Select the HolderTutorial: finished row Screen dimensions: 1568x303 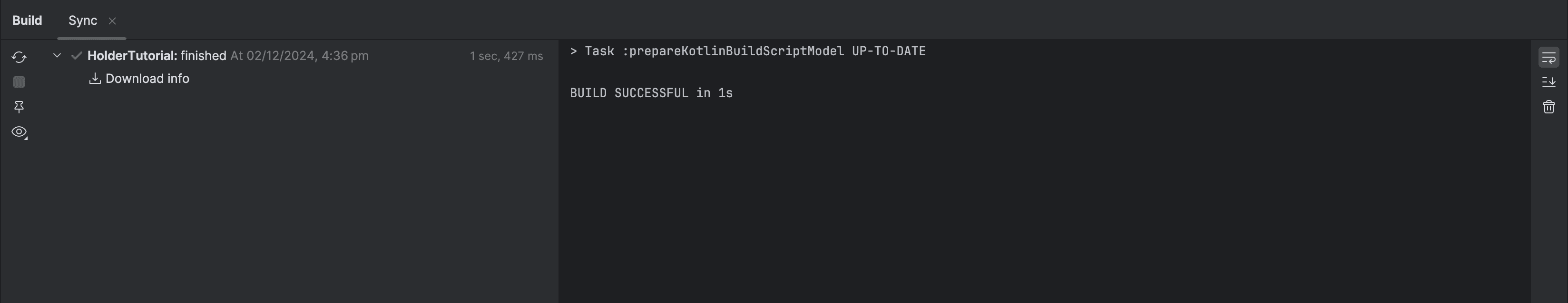157,55
